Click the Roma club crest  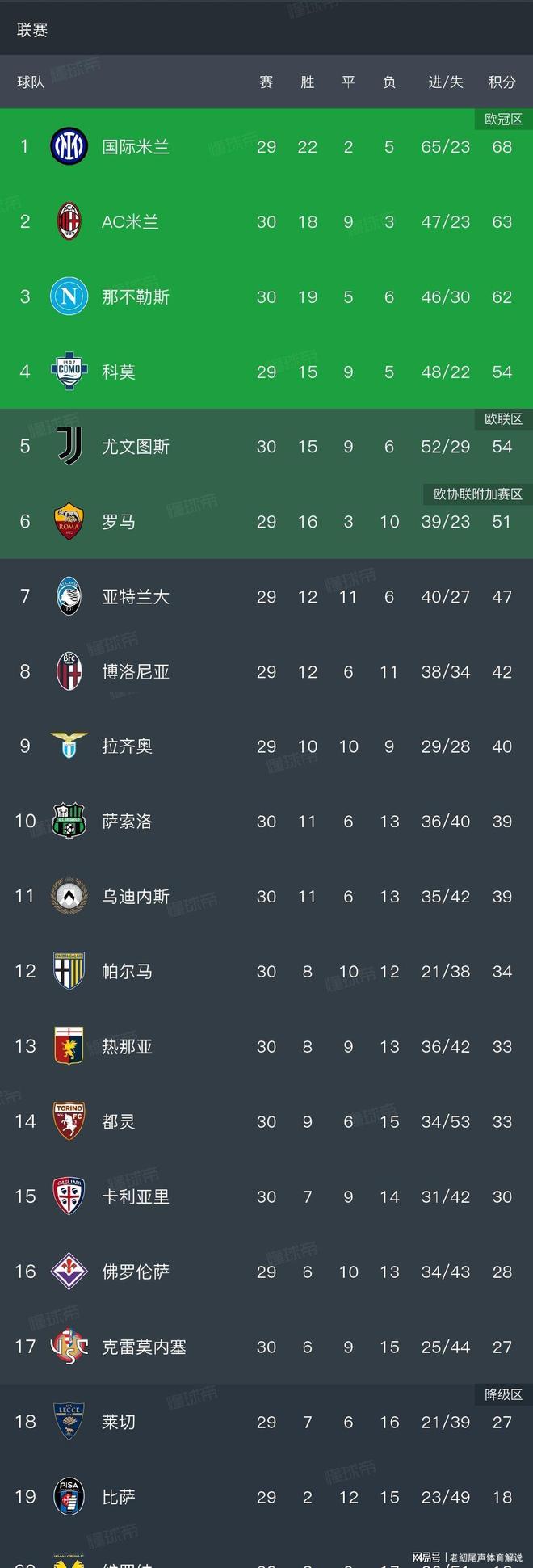[x=69, y=522]
